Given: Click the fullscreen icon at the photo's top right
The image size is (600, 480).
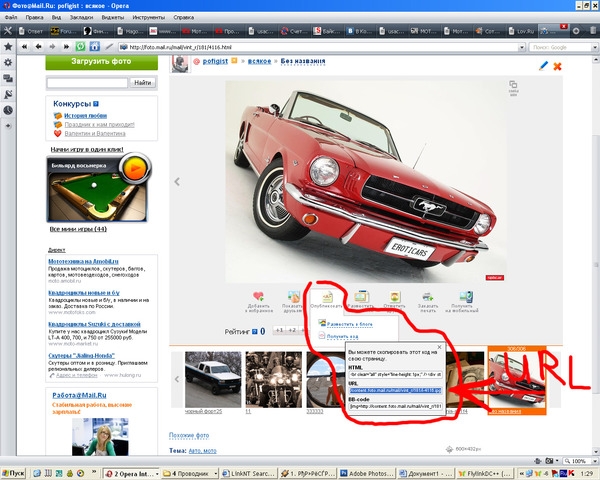Looking at the screenshot, I should pos(513,87).
